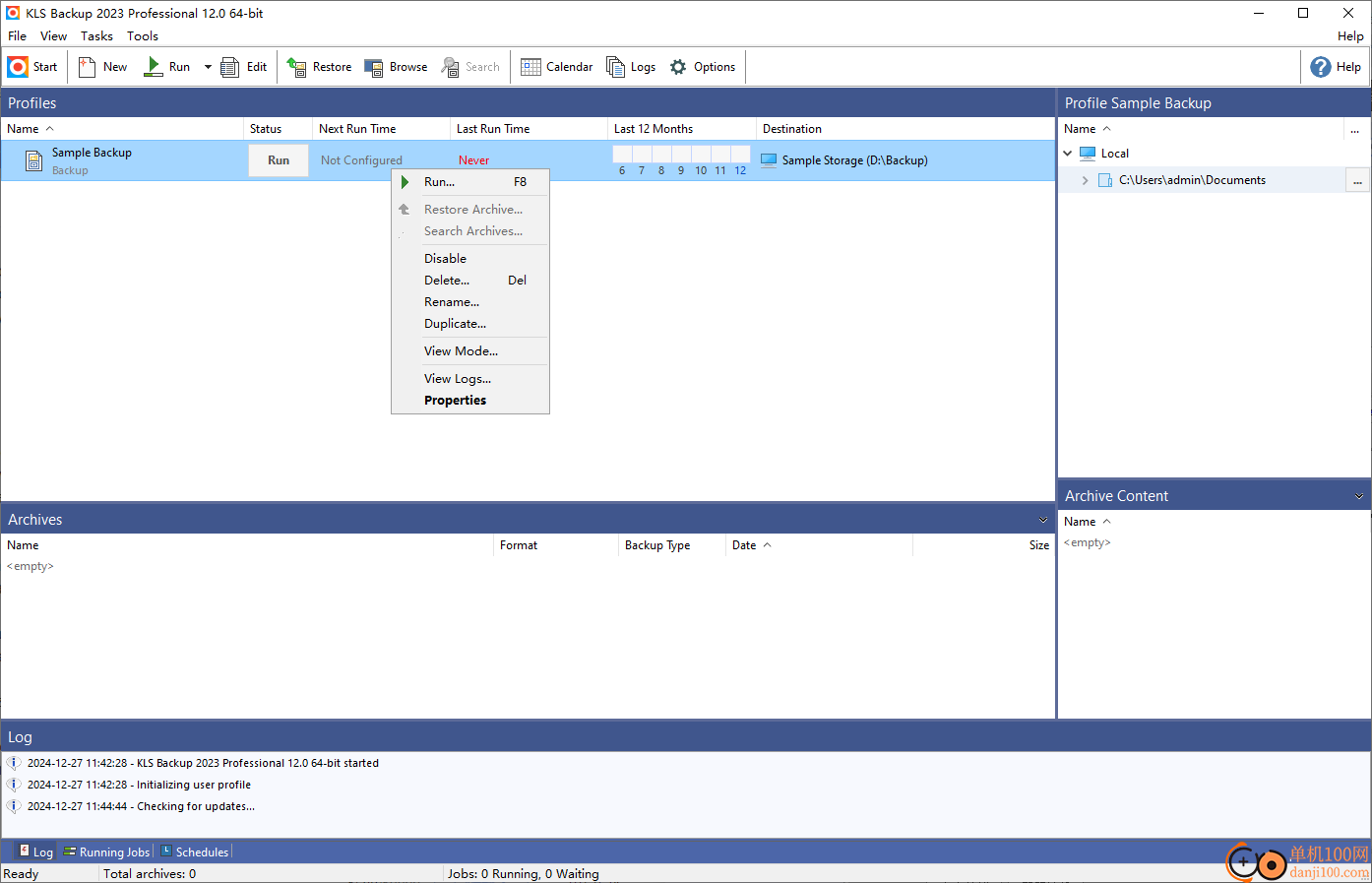This screenshot has height=883, width=1372.
Task: Click info icon of 'Checking for updates' entry
Action: (x=14, y=806)
